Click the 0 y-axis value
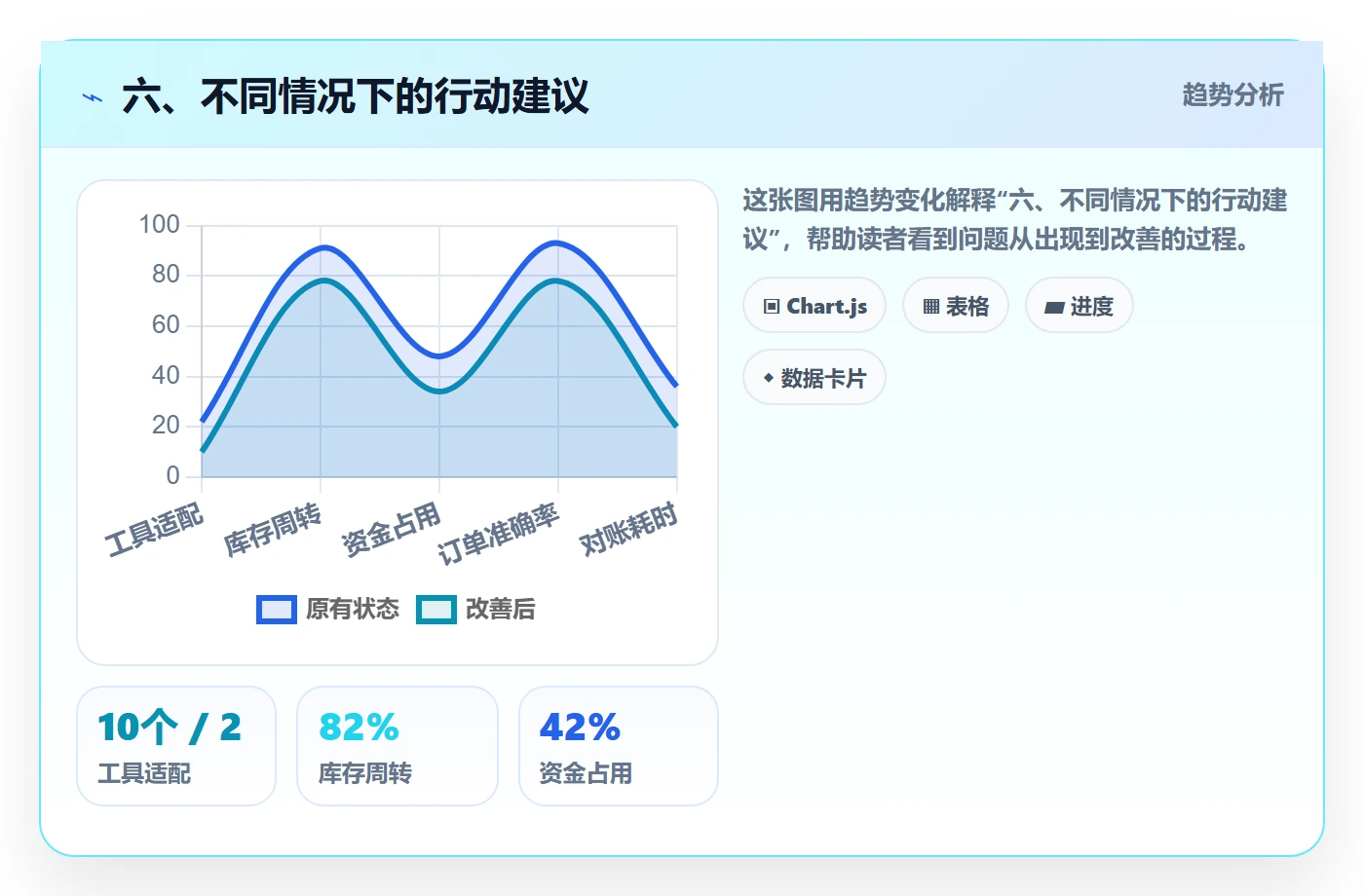Viewport: 1364px width, 896px height. coord(173,475)
